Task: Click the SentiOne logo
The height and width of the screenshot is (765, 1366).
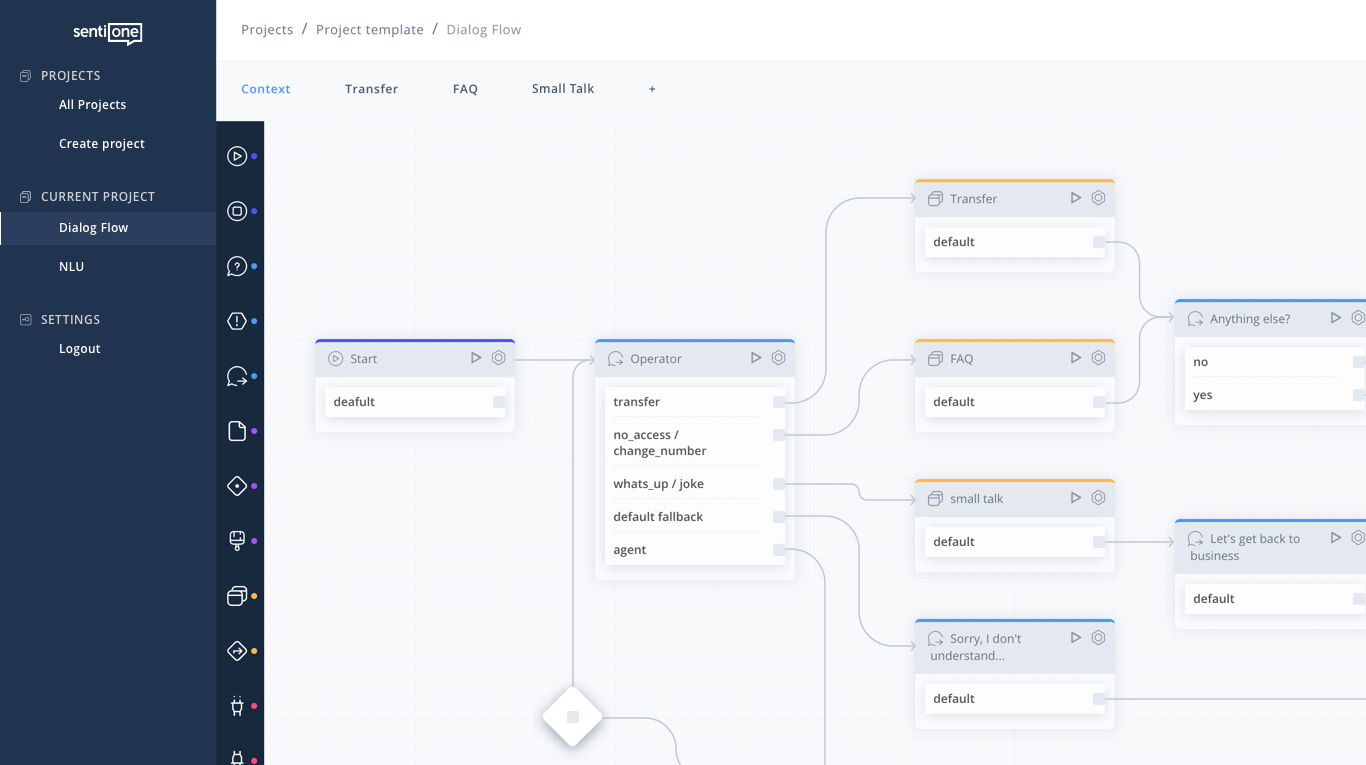Action: click(107, 33)
